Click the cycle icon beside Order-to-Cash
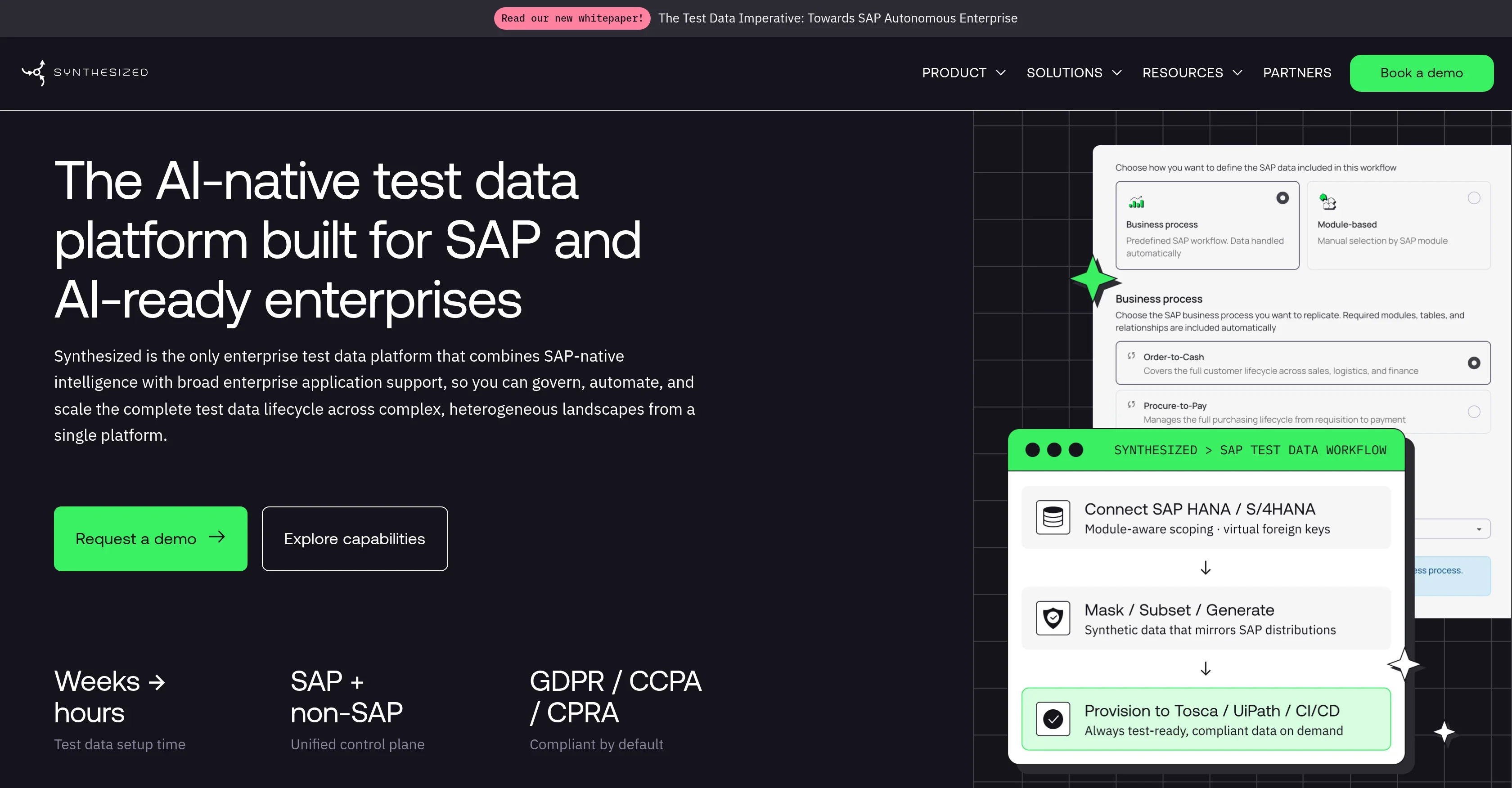The image size is (1512, 788). (1131, 356)
